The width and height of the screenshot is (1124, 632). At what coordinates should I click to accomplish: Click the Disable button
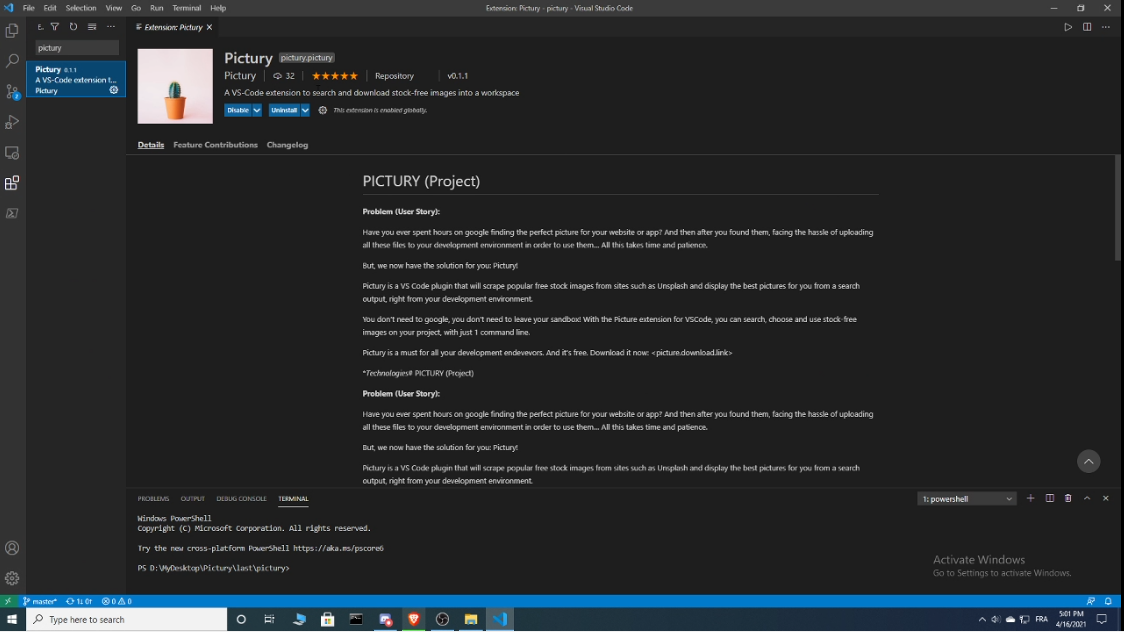238,110
